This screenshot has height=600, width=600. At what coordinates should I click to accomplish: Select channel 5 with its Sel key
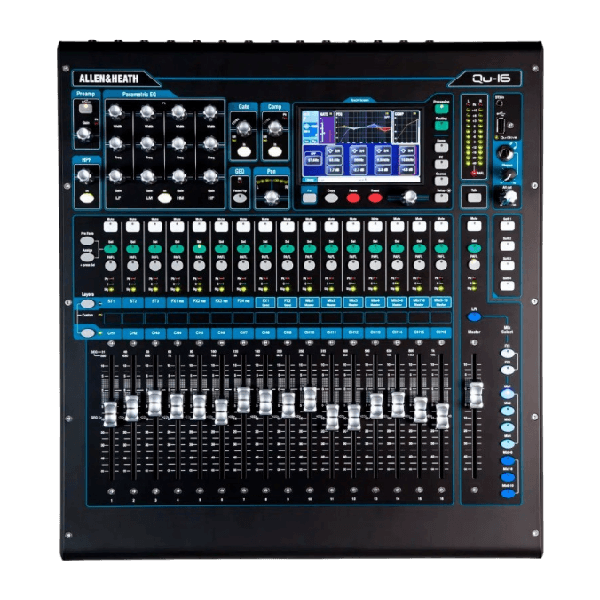pyautogui.click(x=199, y=249)
